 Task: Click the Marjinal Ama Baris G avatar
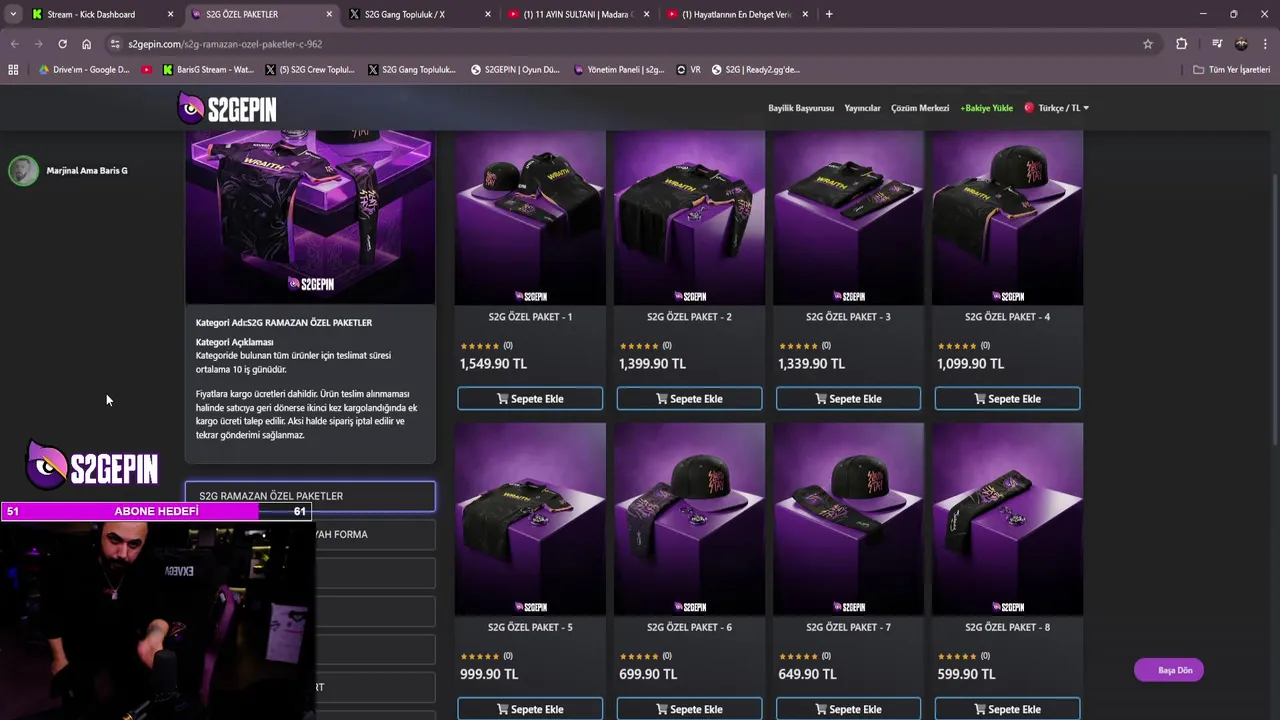(x=23, y=171)
